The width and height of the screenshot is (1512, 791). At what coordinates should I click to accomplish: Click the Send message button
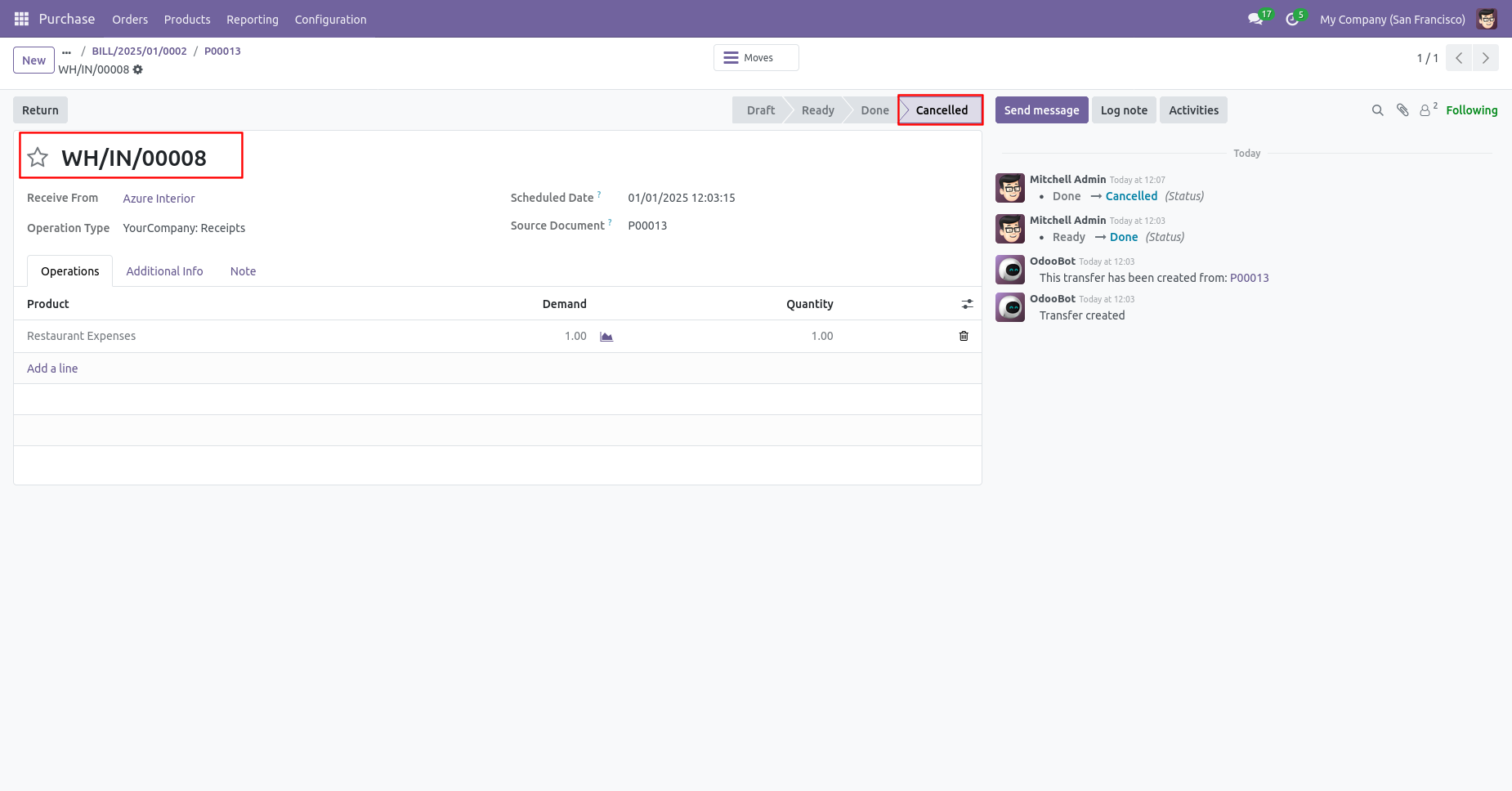[x=1041, y=110]
